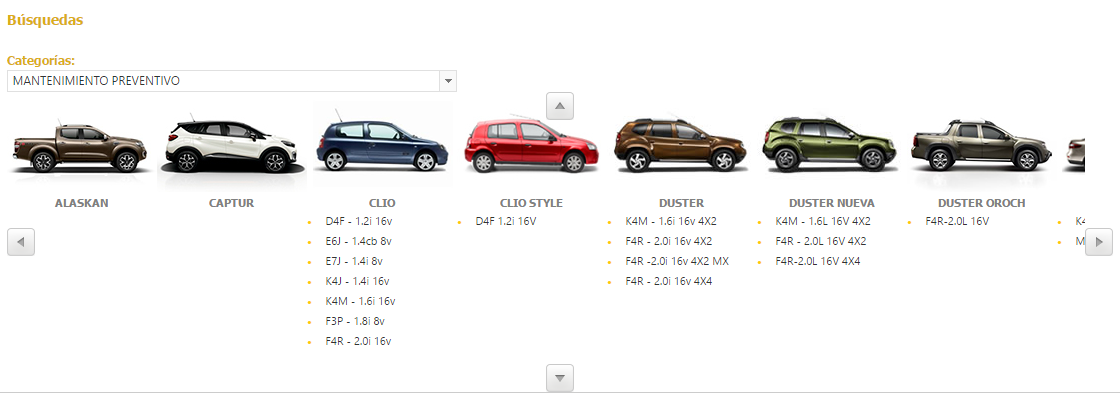Open the CAPTUR model label
The image size is (1120, 393).
point(231,203)
